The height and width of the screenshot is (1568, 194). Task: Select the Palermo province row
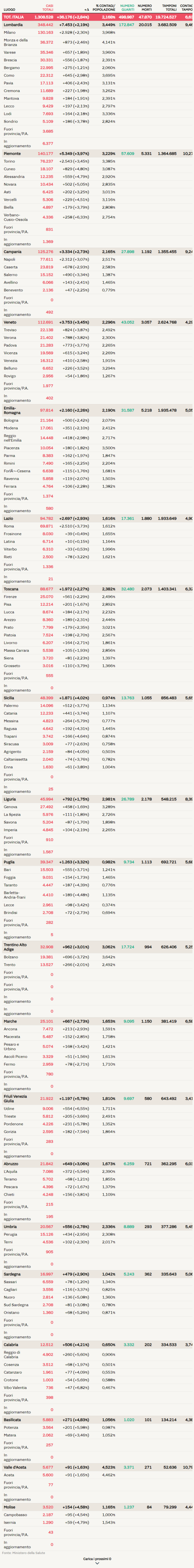coord(97,706)
